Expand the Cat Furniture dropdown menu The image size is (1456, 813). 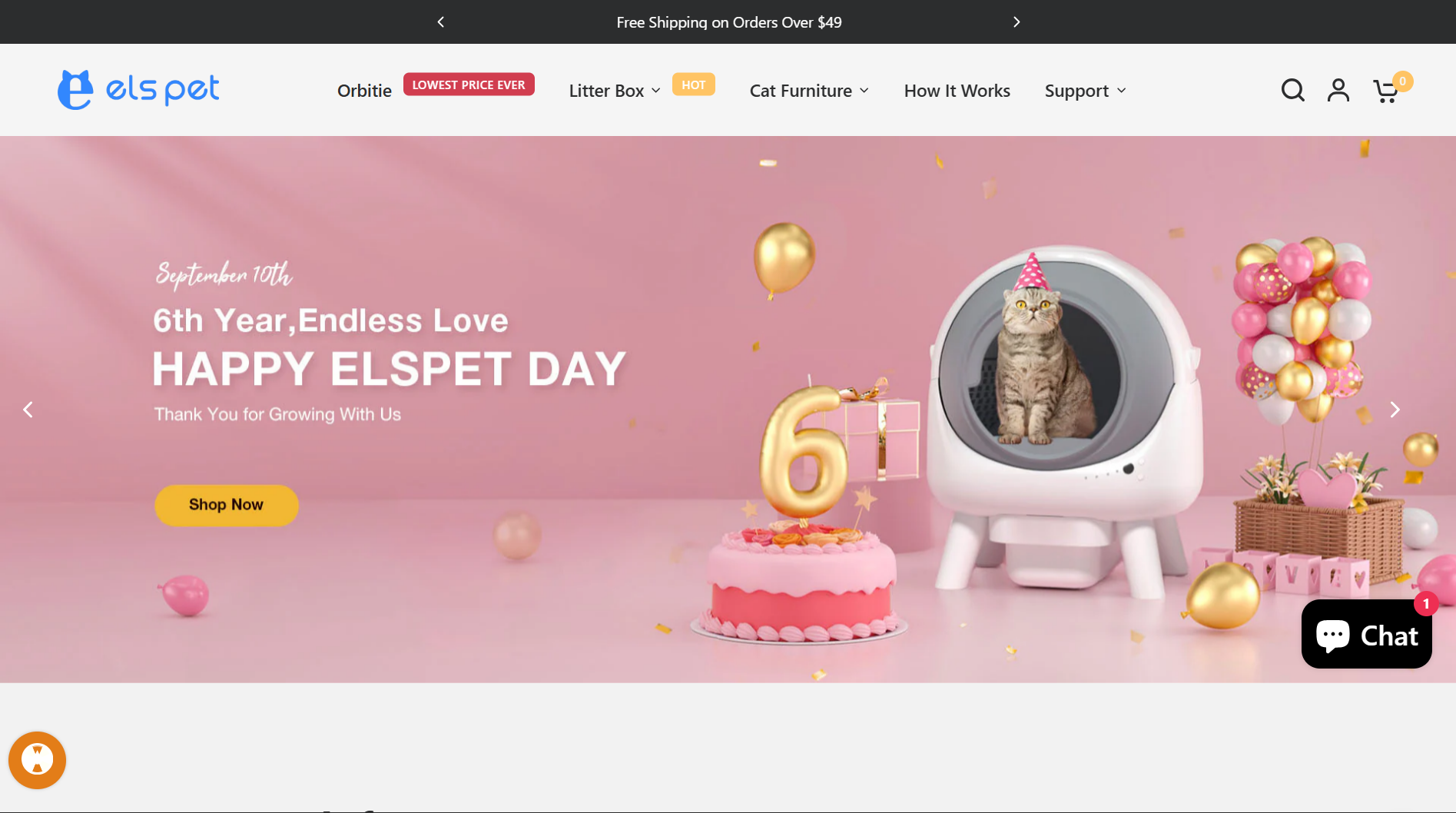pyautogui.click(x=809, y=91)
